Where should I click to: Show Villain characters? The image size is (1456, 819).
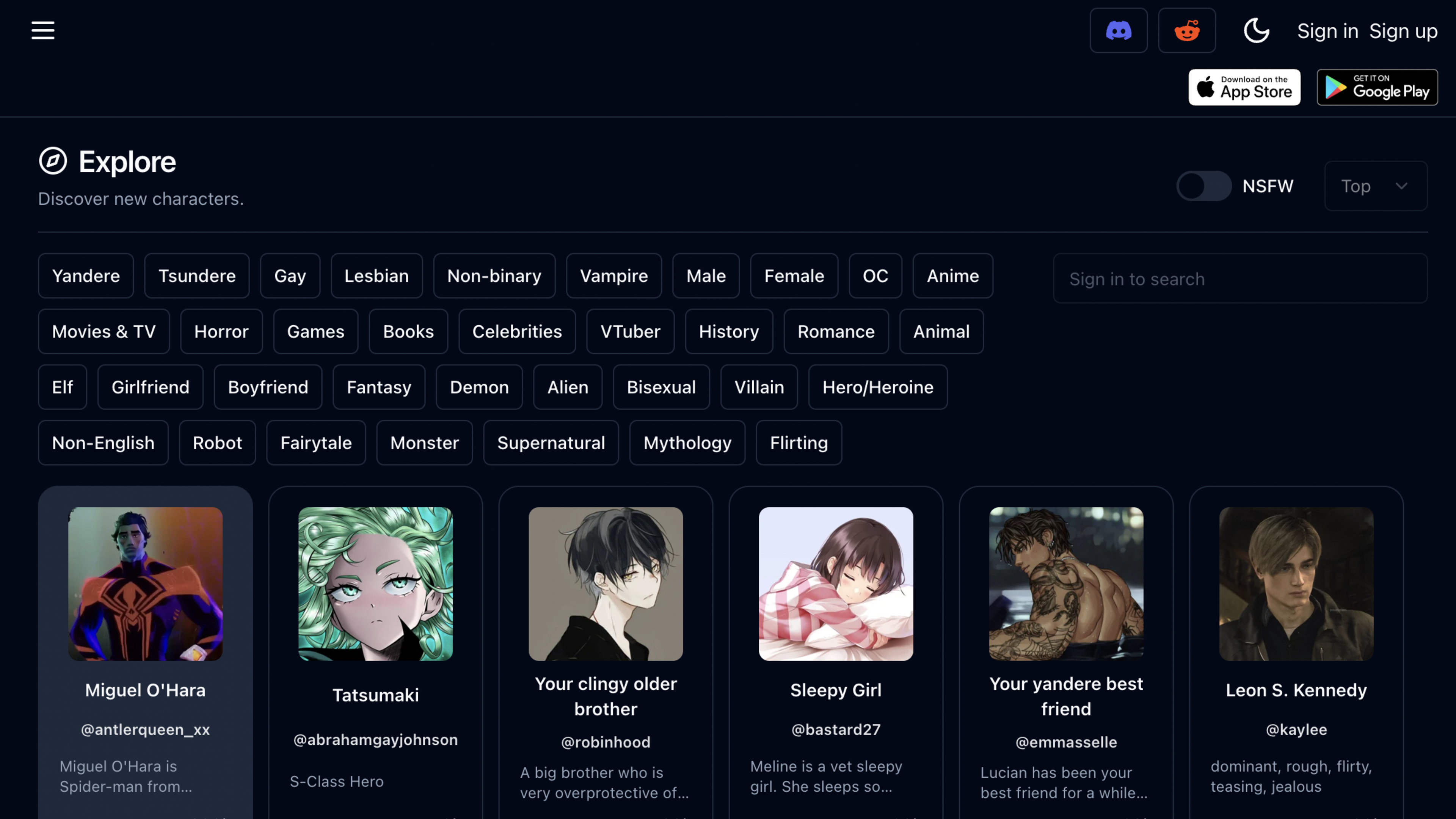point(759,387)
